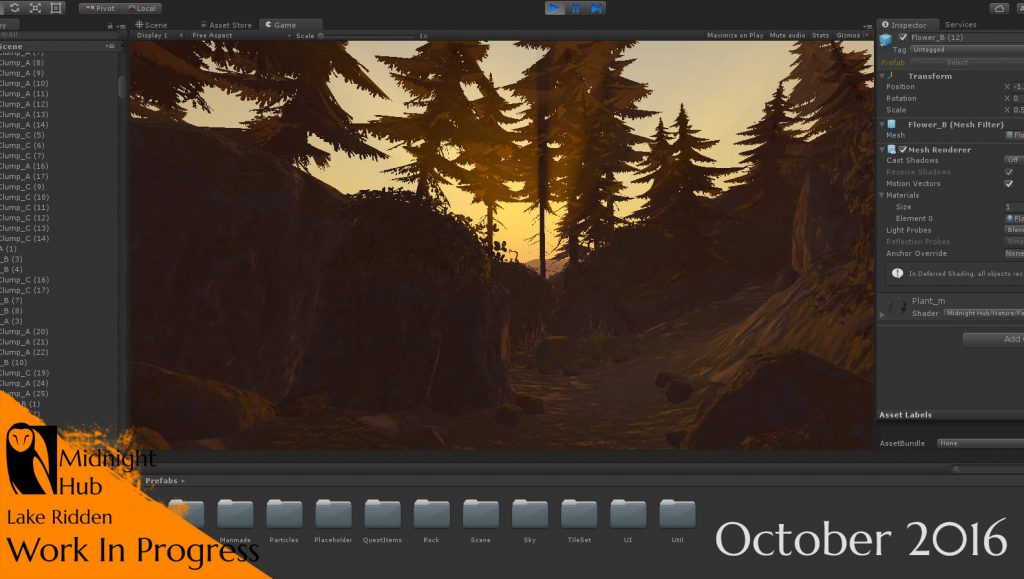Select the Rect transform tool
Viewport: 1024px width, 579px height.
point(56,8)
